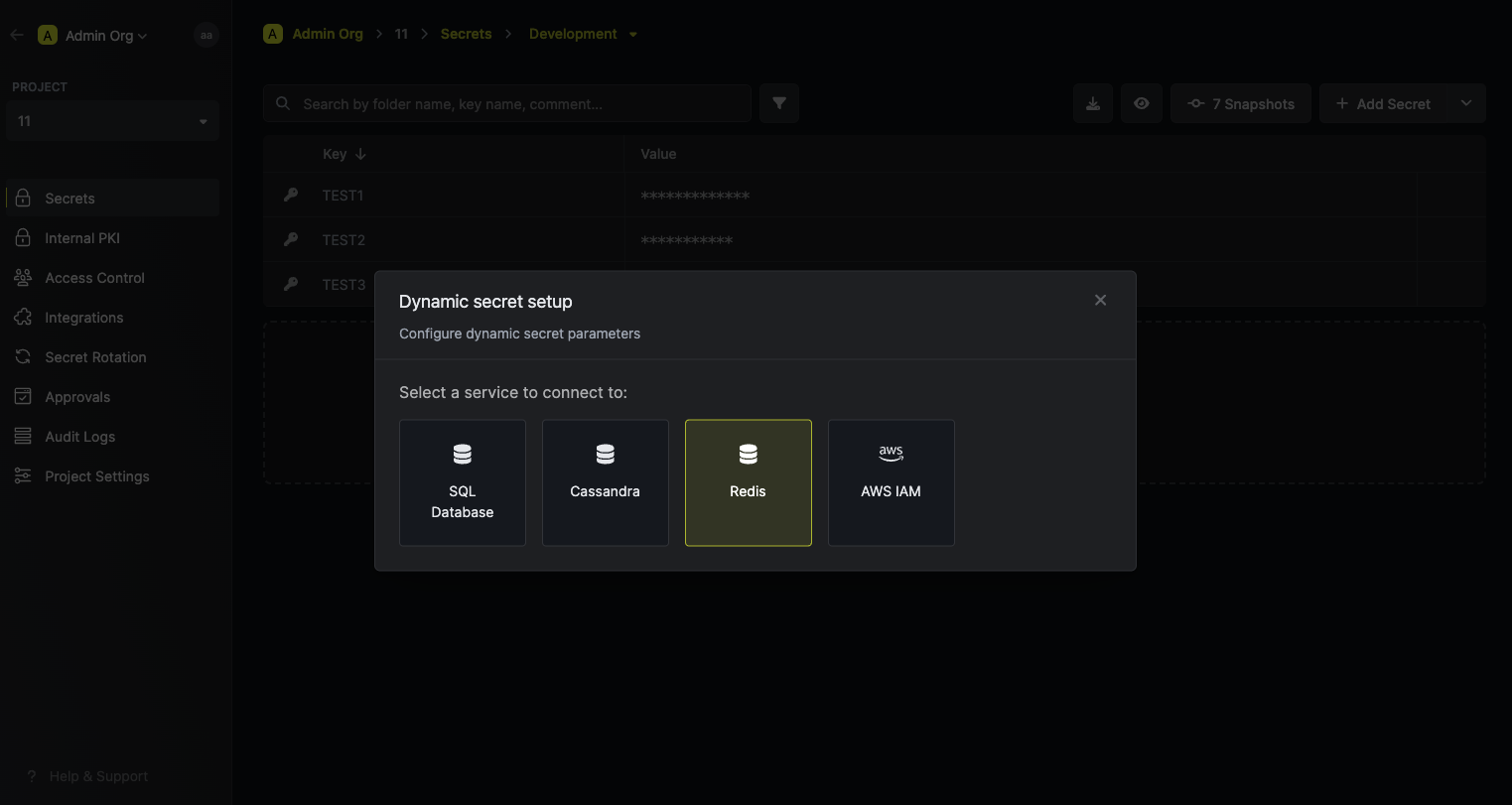Click the Project Settings sliders icon
The image size is (1512, 805).
tap(23, 476)
